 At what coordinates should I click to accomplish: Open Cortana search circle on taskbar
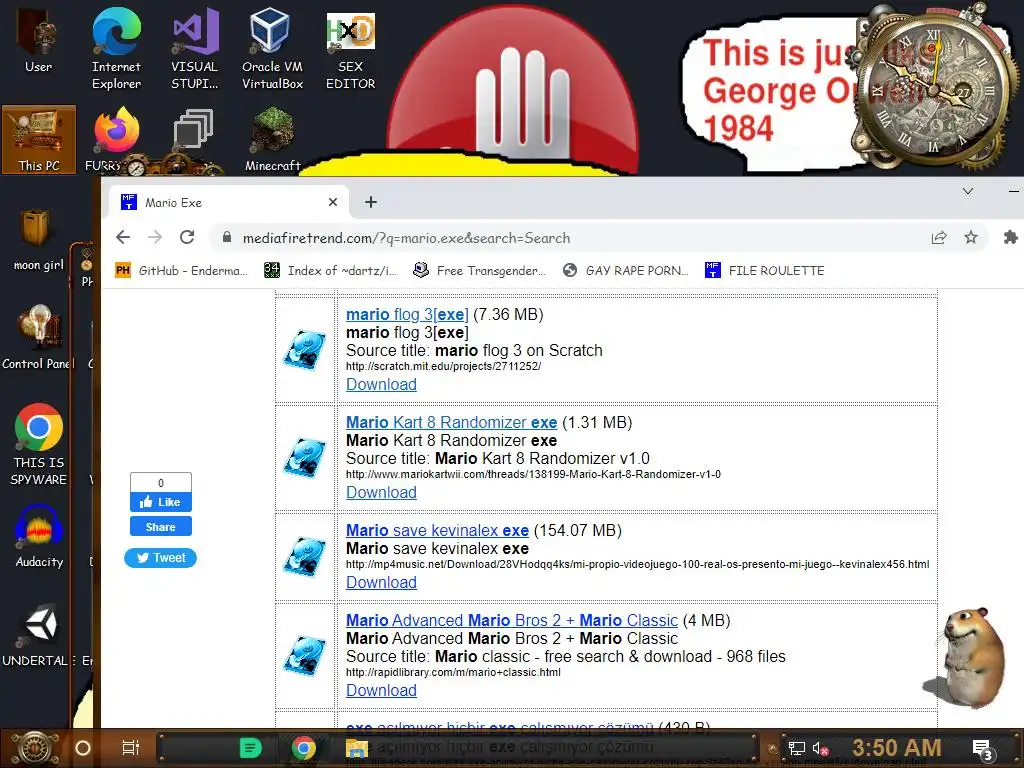(x=83, y=748)
